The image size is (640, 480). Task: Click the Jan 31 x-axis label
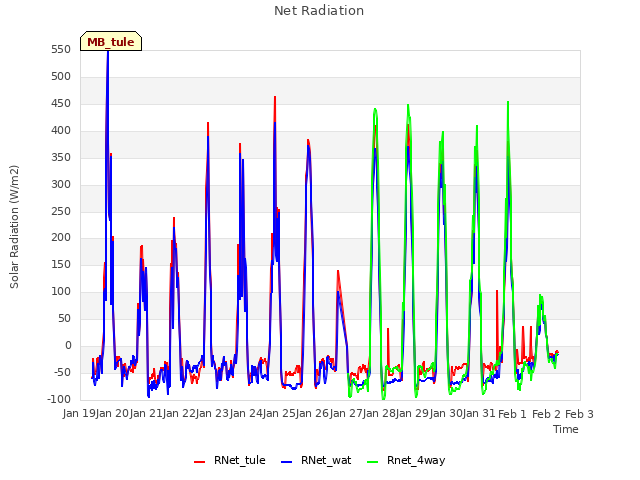[479, 413]
